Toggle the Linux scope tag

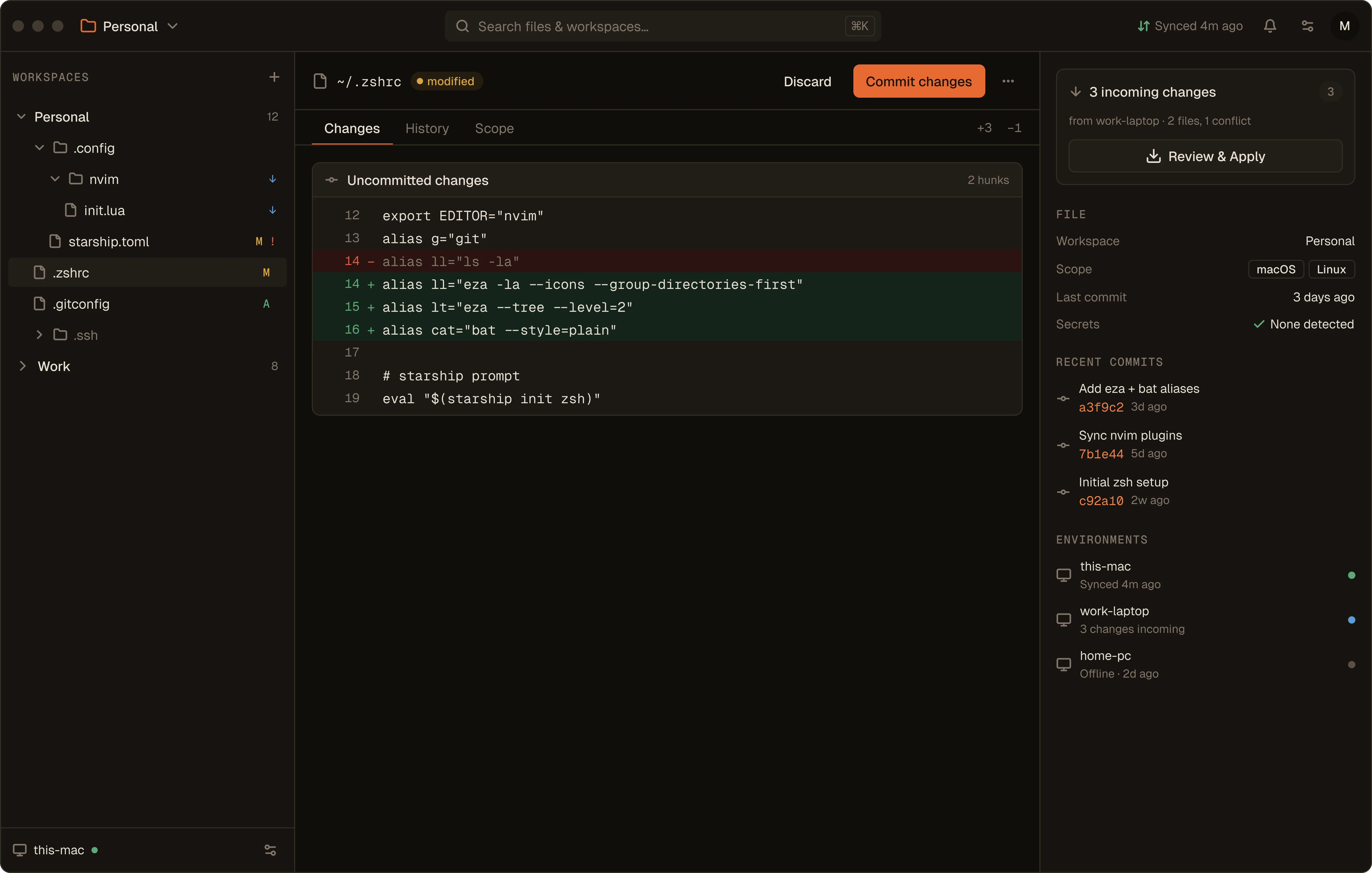1331,269
